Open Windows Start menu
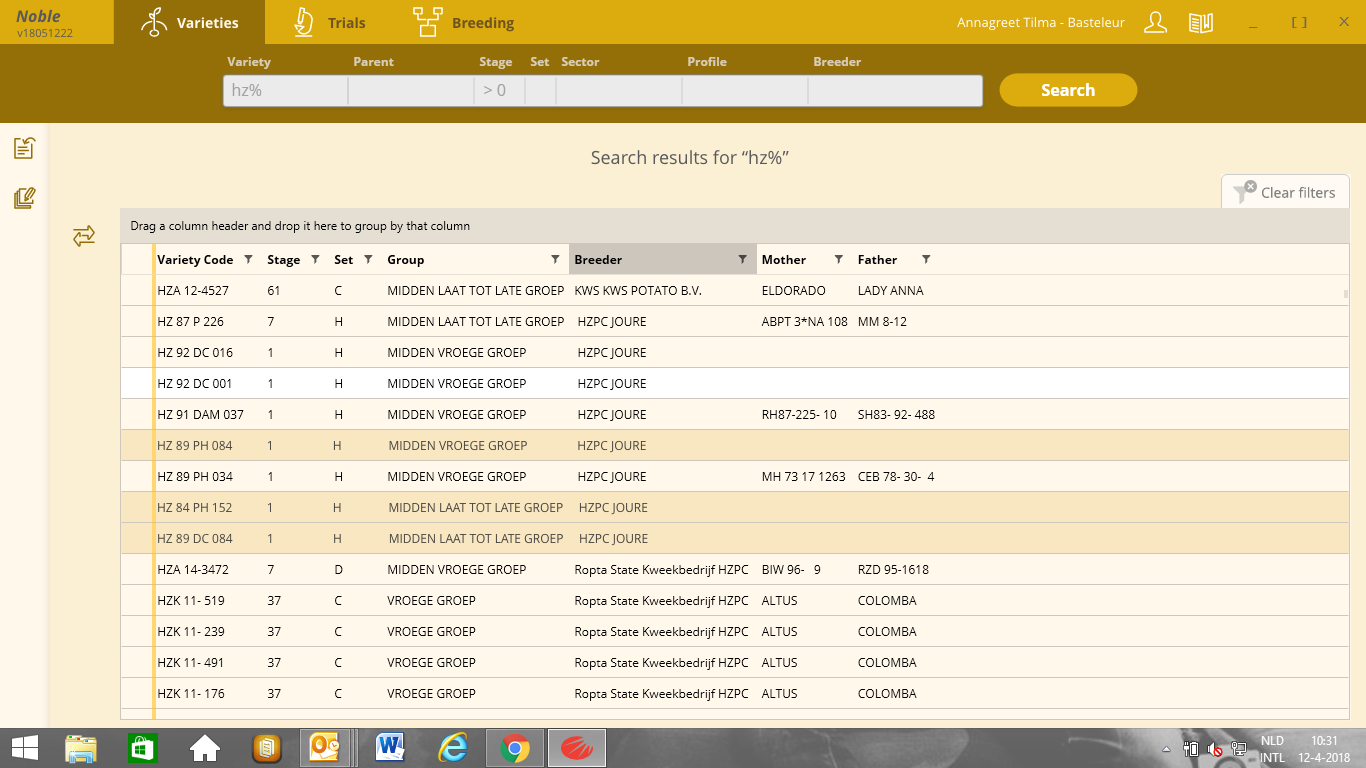 24,747
